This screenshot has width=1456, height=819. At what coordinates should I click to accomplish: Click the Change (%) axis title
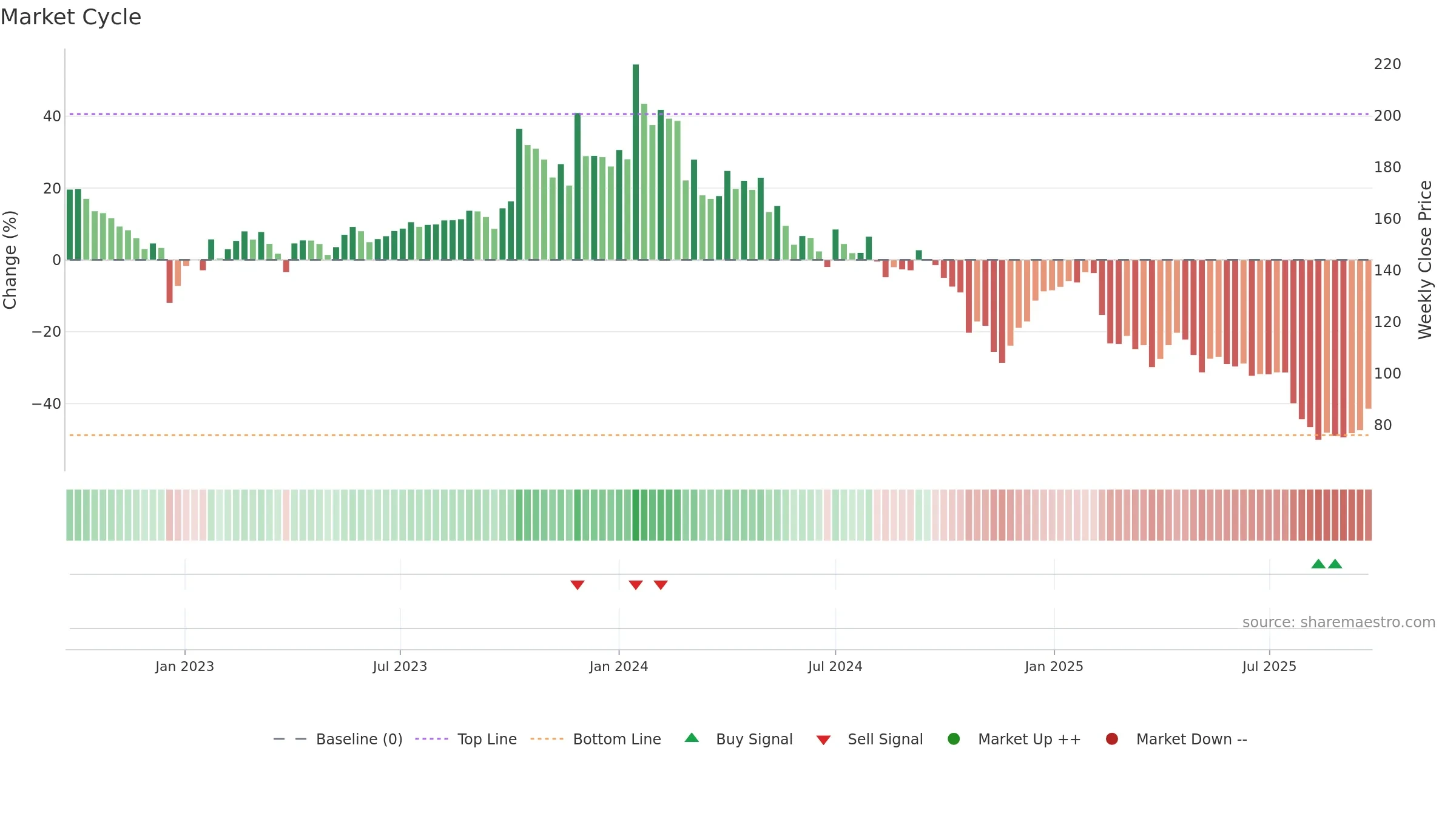click(x=10, y=260)
